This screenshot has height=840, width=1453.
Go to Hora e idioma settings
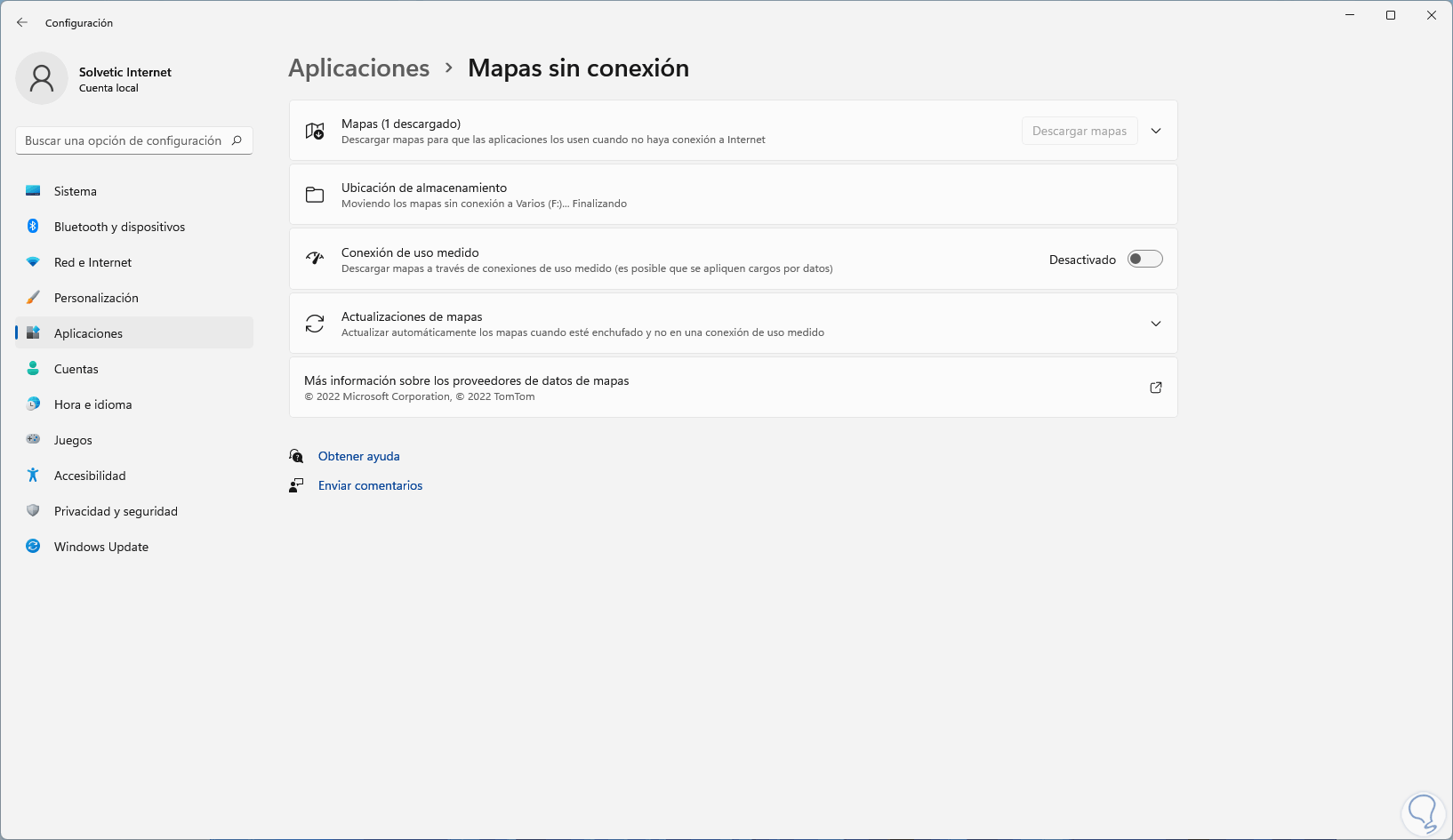pos(92,404)
